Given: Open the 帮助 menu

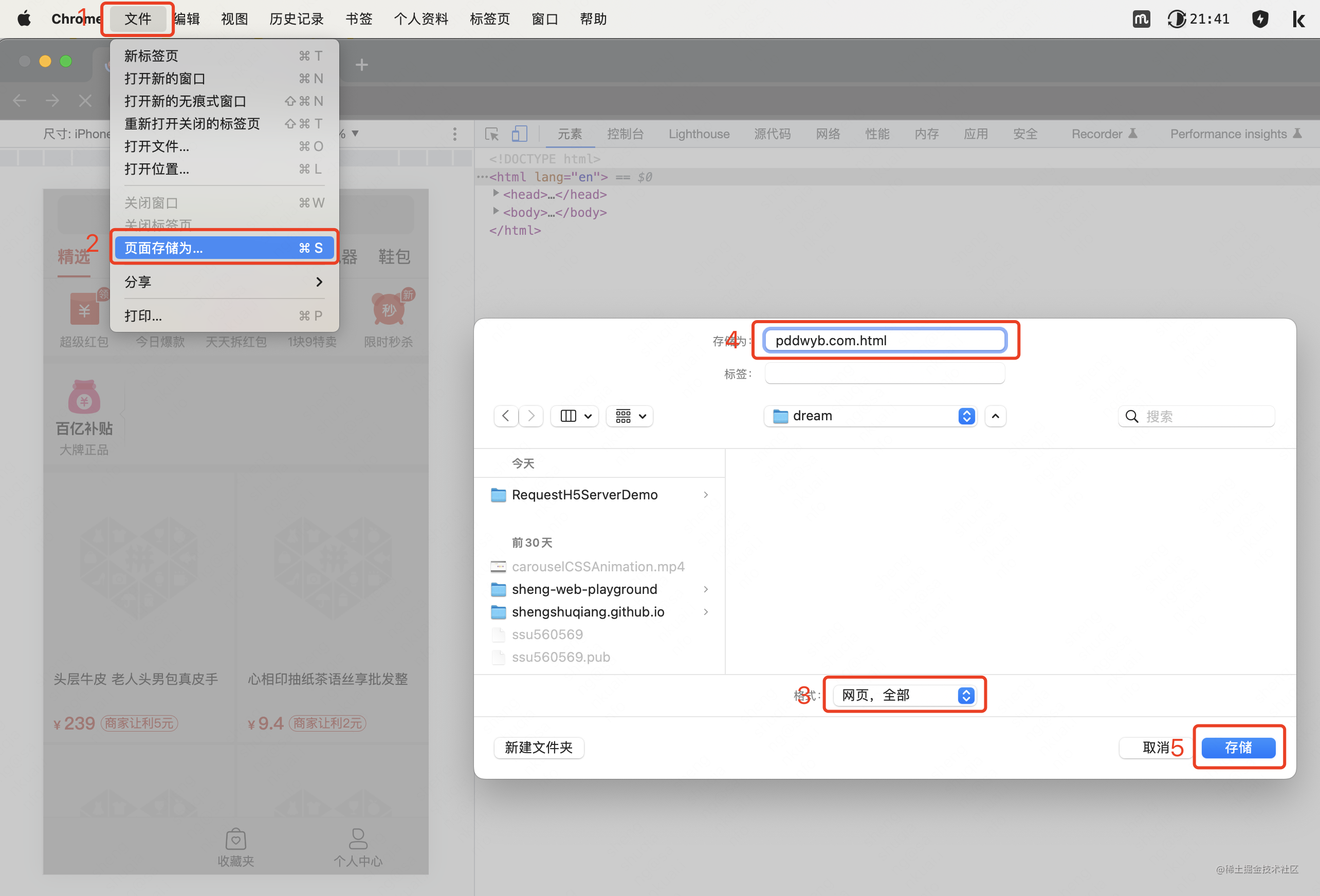Looking at the screenshot, I should [x=593, y=18].
